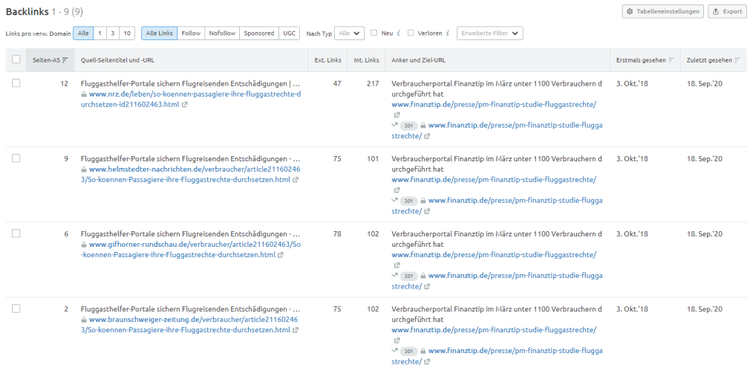Select 1 link per referring domain
Viewport: 750px width, 365px height.
tap(100, 33)
